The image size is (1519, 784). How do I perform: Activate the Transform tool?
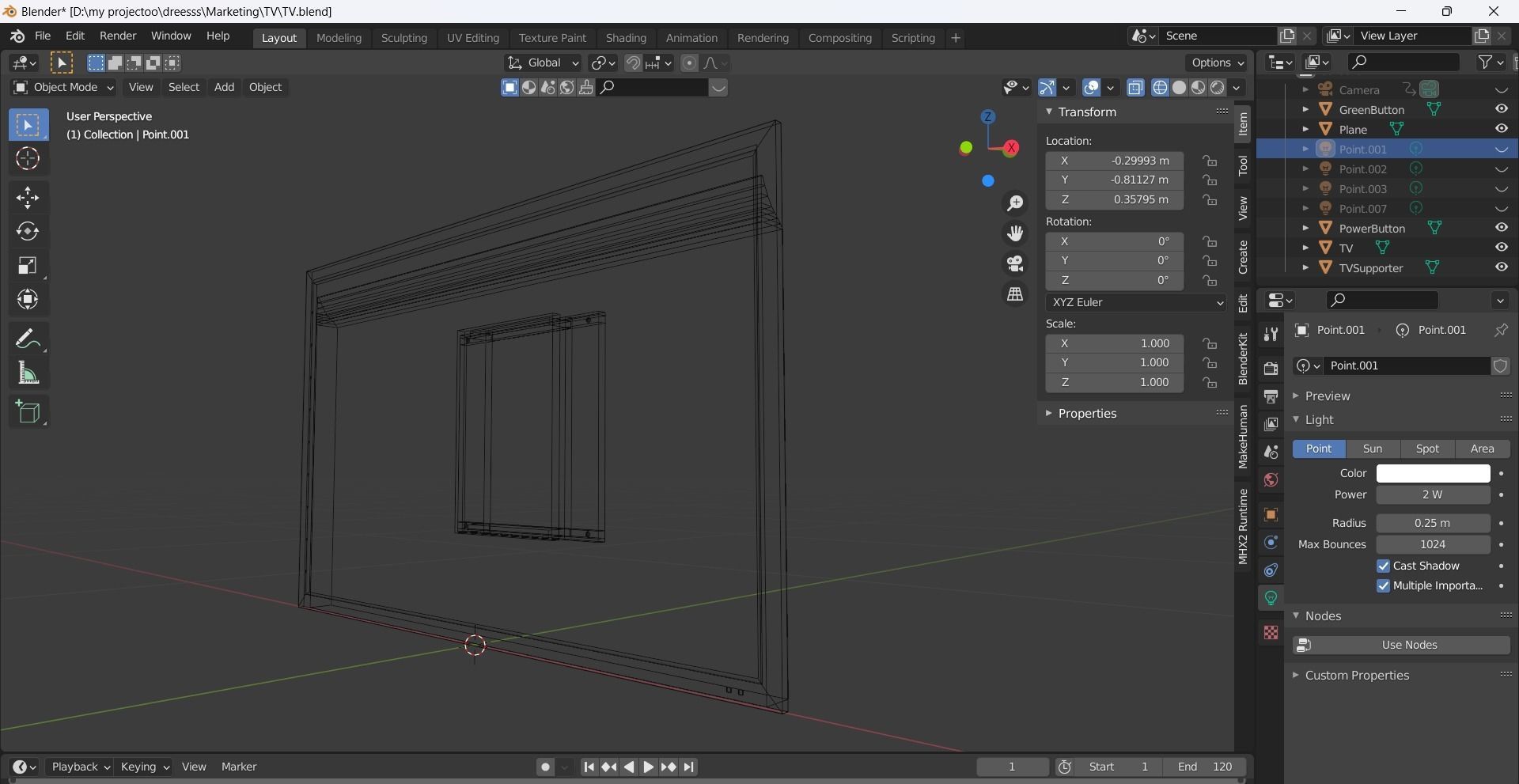[x=28, y=299]
